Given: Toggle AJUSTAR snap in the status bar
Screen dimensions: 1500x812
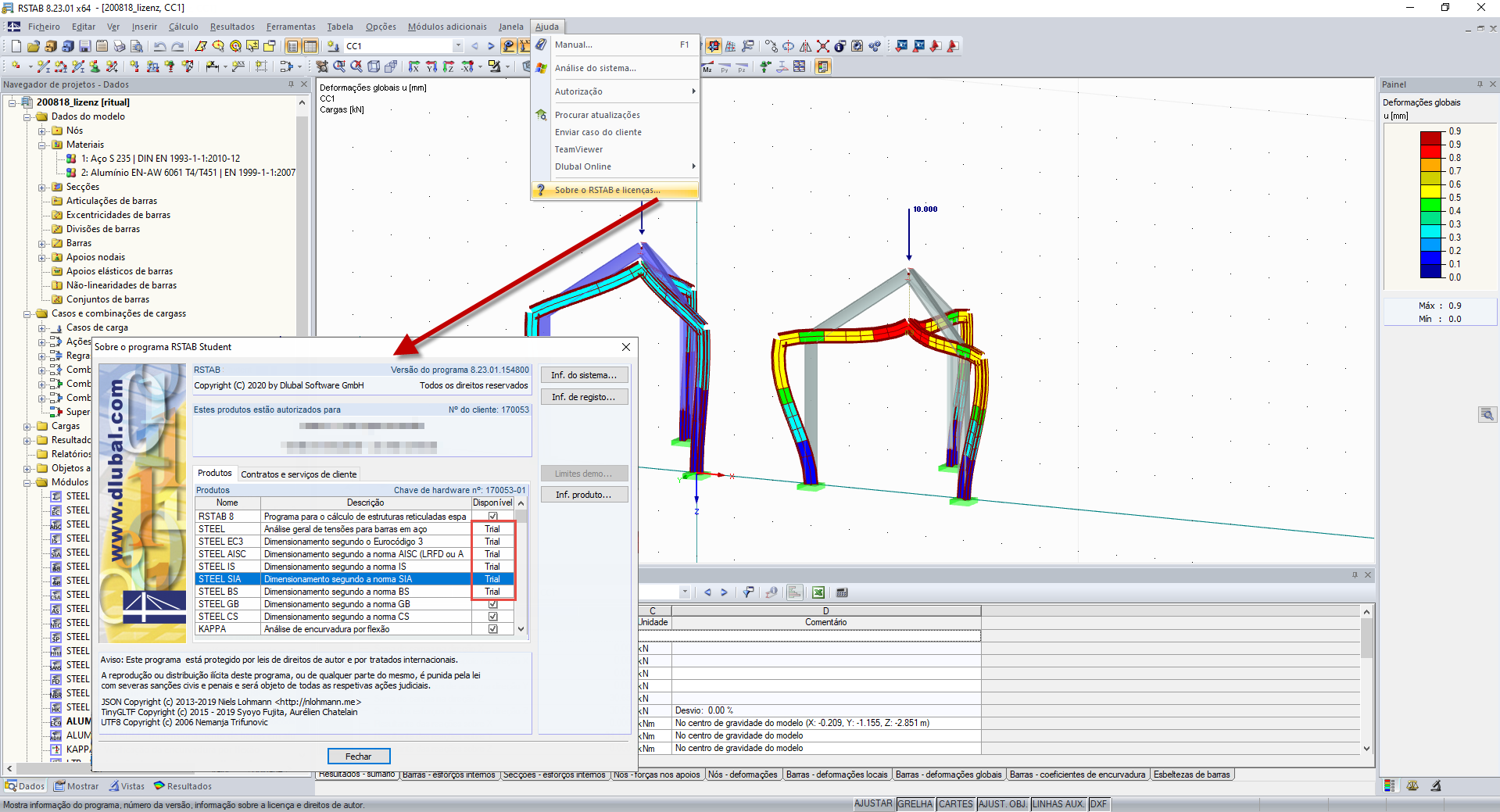Looking at the screenshot, I should [873, 804].
